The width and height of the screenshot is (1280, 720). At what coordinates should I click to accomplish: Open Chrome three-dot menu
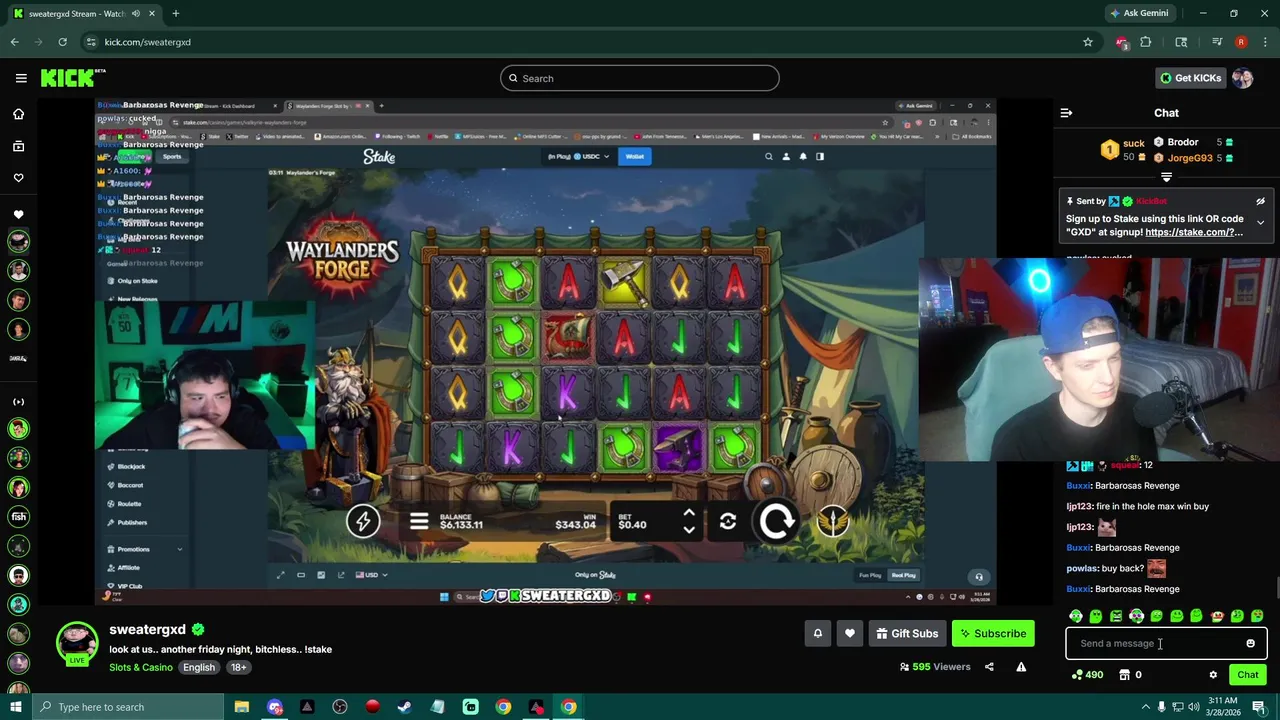pyautogui.click(x=1265, y=42)
